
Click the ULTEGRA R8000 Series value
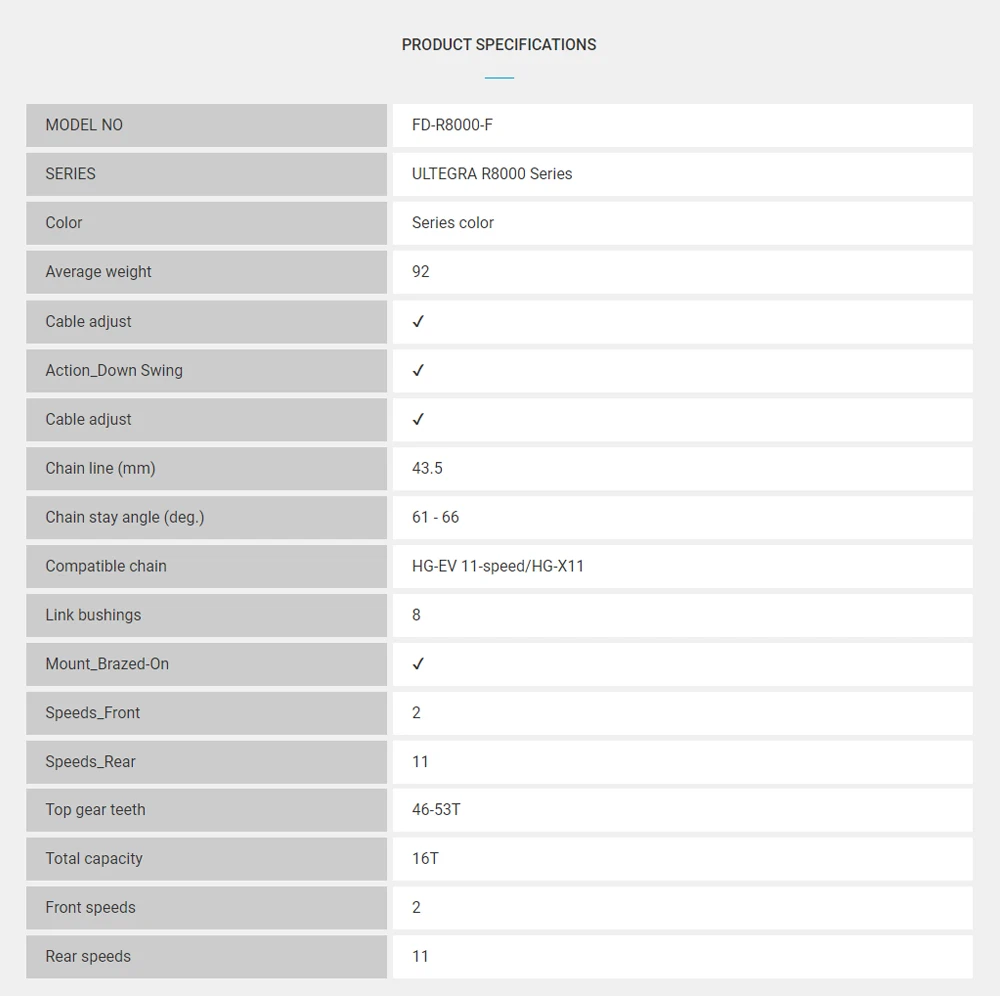[492, 174]
